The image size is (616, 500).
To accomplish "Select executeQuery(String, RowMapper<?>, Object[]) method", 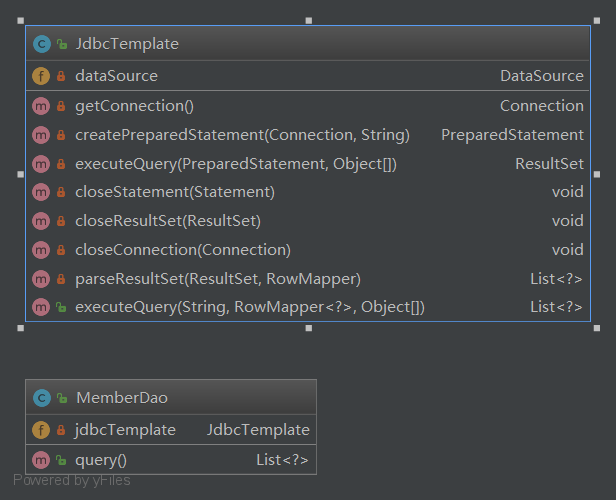I will tap(249, 308).
